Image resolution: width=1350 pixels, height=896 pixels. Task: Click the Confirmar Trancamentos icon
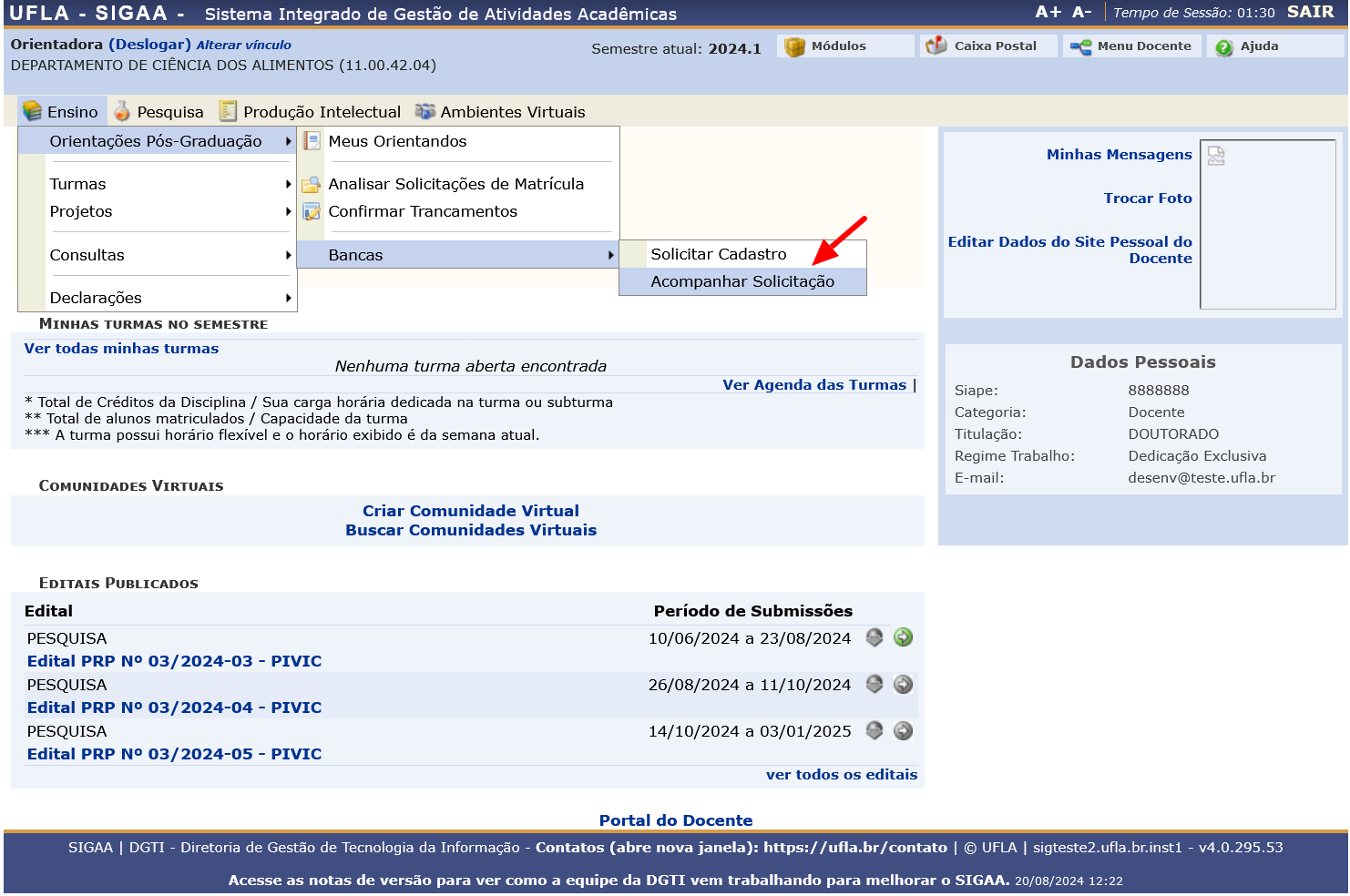click(x=312, y=212)
